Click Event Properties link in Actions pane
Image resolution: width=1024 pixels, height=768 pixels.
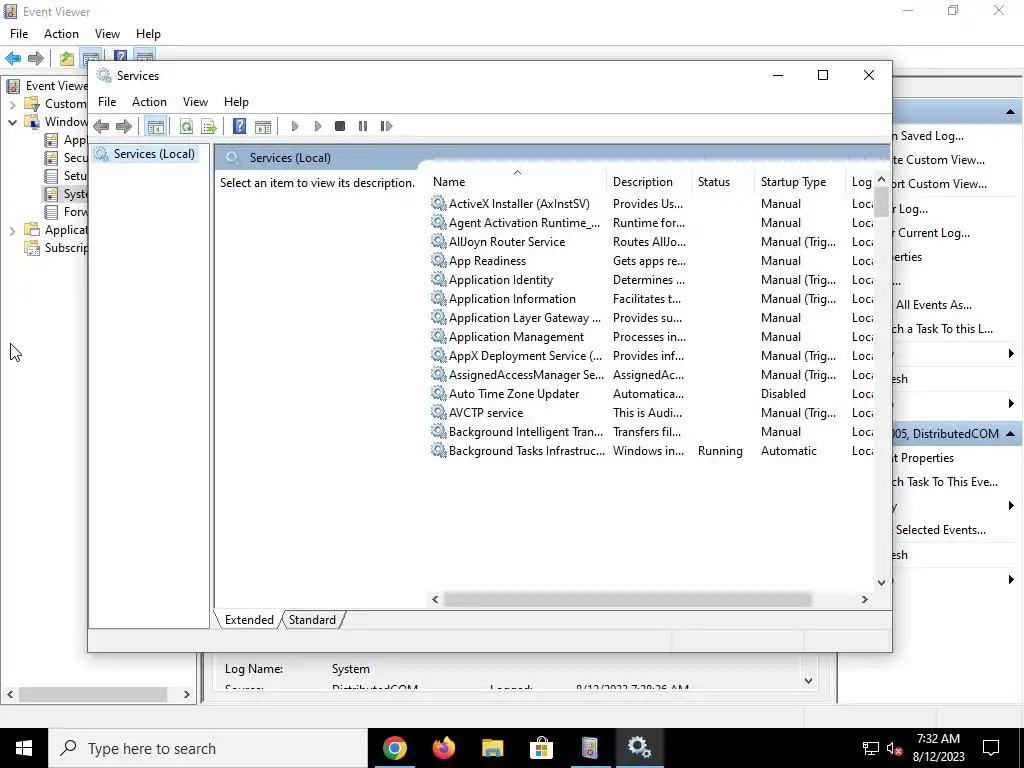(x=925, y=458)
